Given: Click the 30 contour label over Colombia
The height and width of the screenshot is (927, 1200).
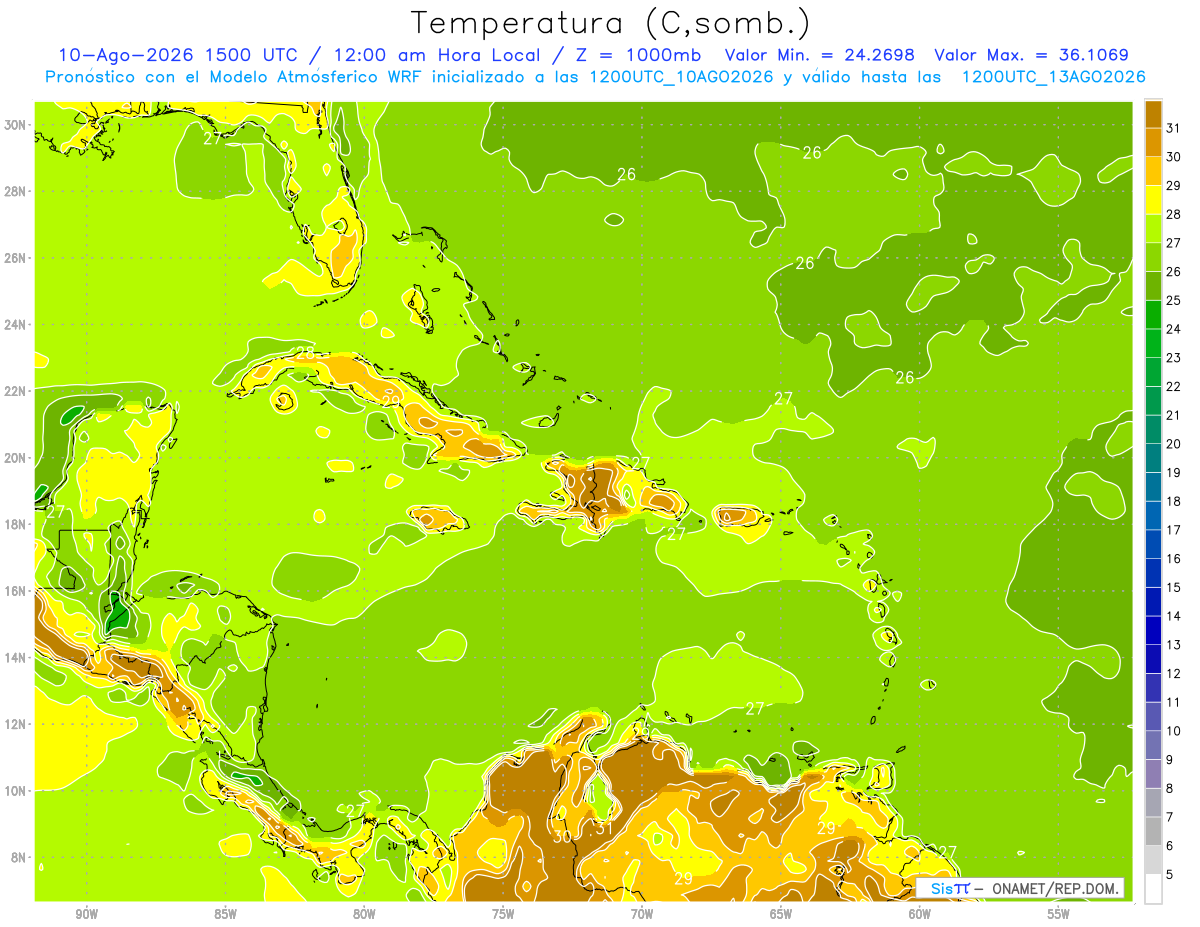Looking at the screenshot, I should (562, 836).
